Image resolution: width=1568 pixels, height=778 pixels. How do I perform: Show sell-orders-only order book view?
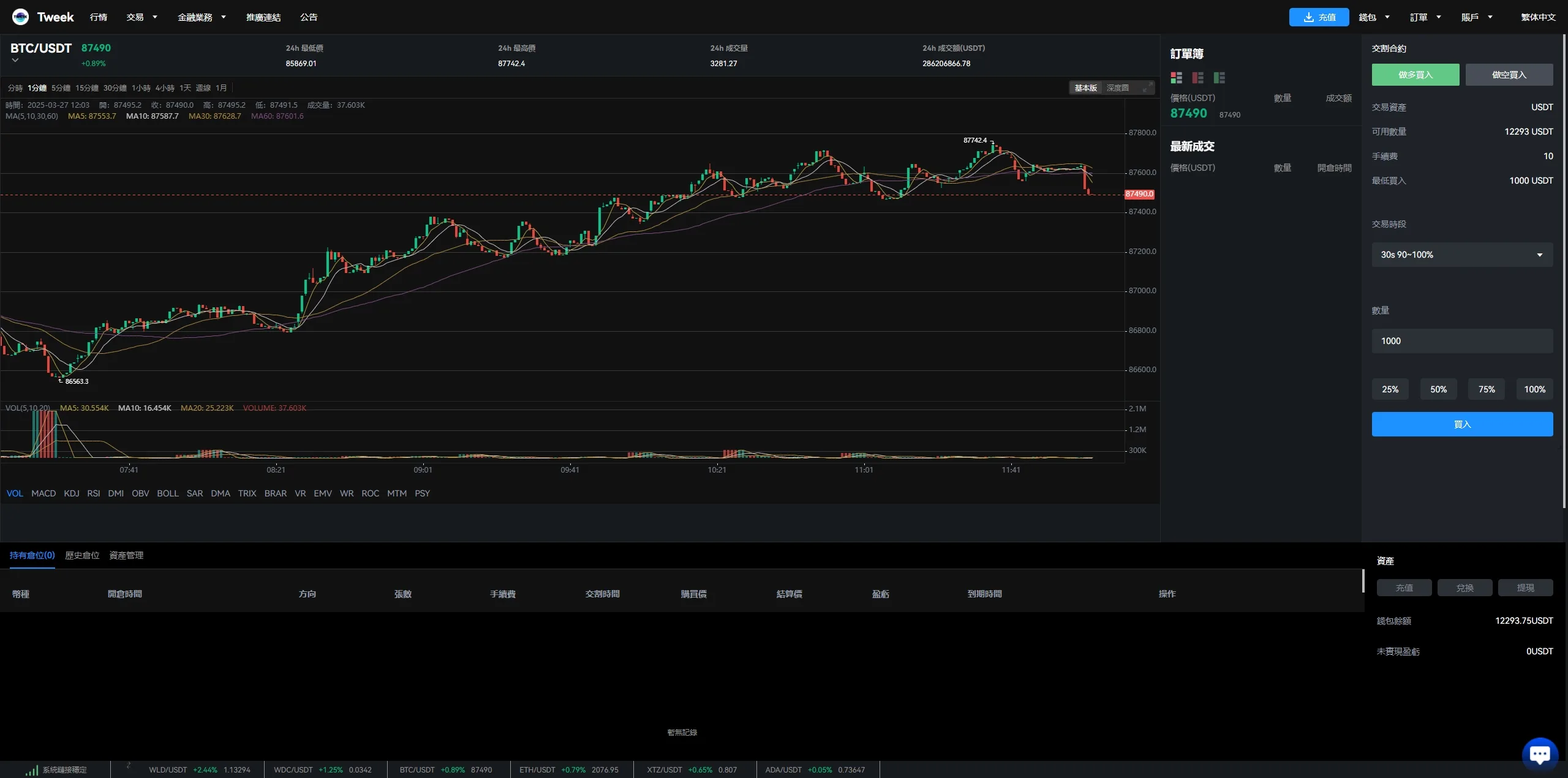click(1197, 78)
